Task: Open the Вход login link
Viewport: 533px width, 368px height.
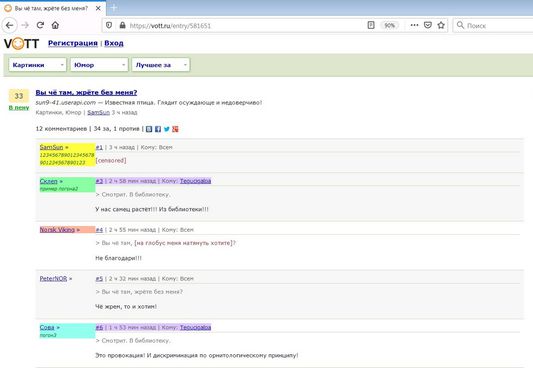Action: [114, 43]
